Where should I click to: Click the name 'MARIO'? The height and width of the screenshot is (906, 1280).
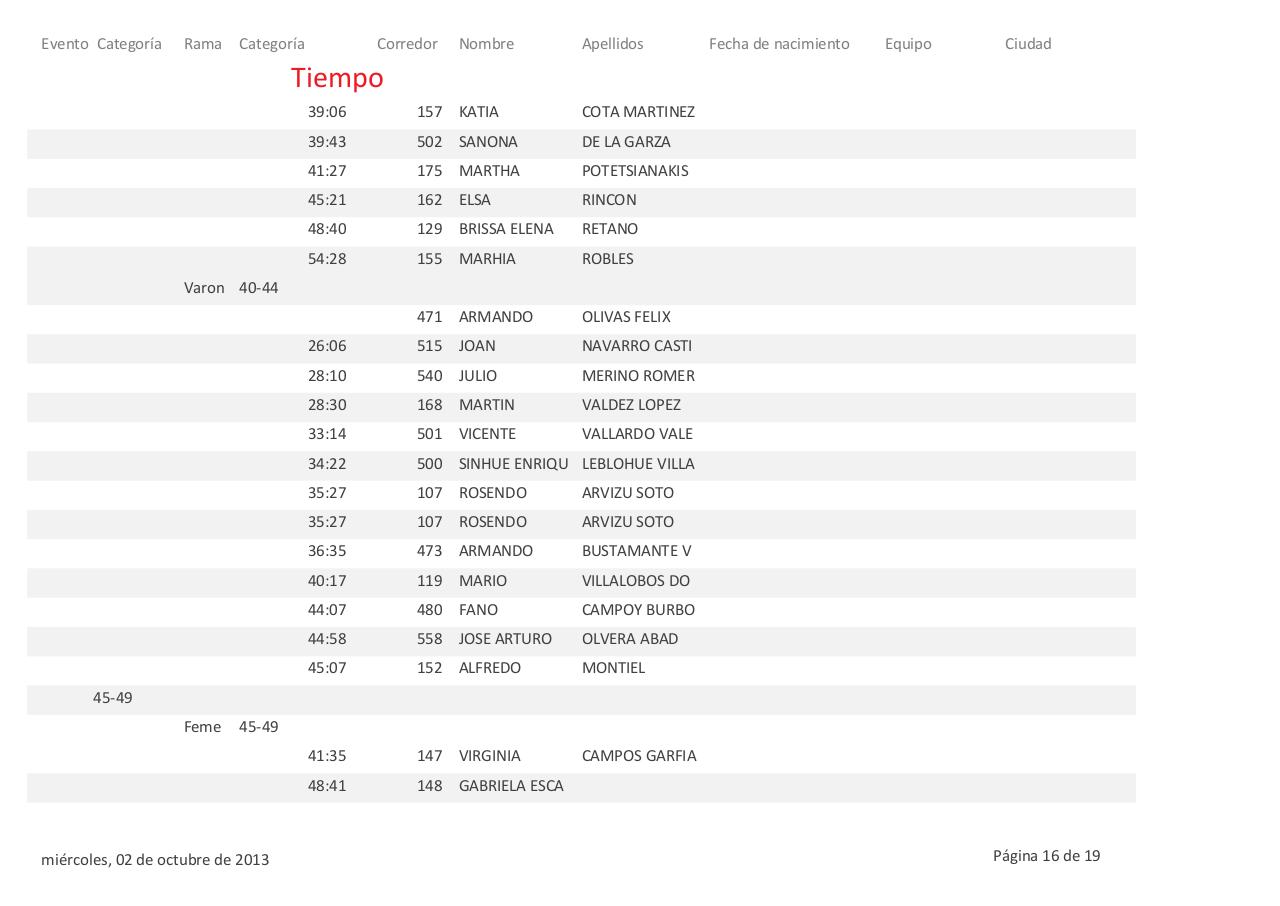click(483, 581)
